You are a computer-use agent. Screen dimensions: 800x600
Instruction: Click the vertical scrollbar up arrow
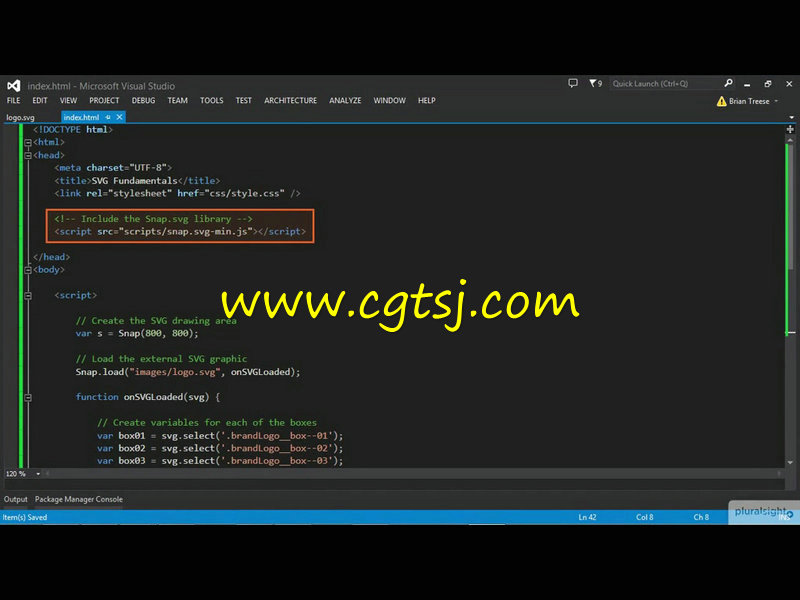click(790, 140)
